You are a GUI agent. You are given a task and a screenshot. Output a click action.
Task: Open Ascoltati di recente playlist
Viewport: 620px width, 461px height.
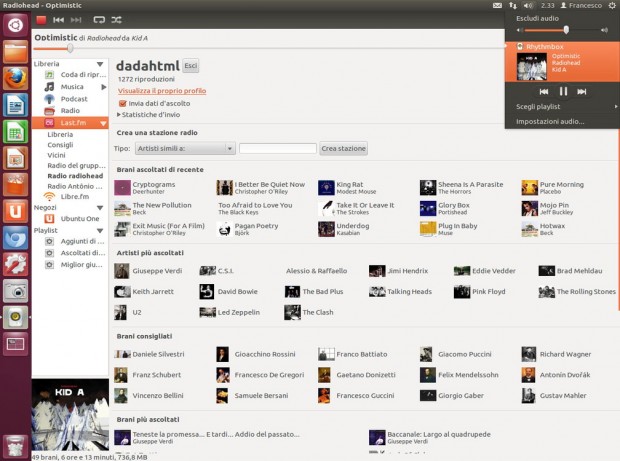(75, 253)
